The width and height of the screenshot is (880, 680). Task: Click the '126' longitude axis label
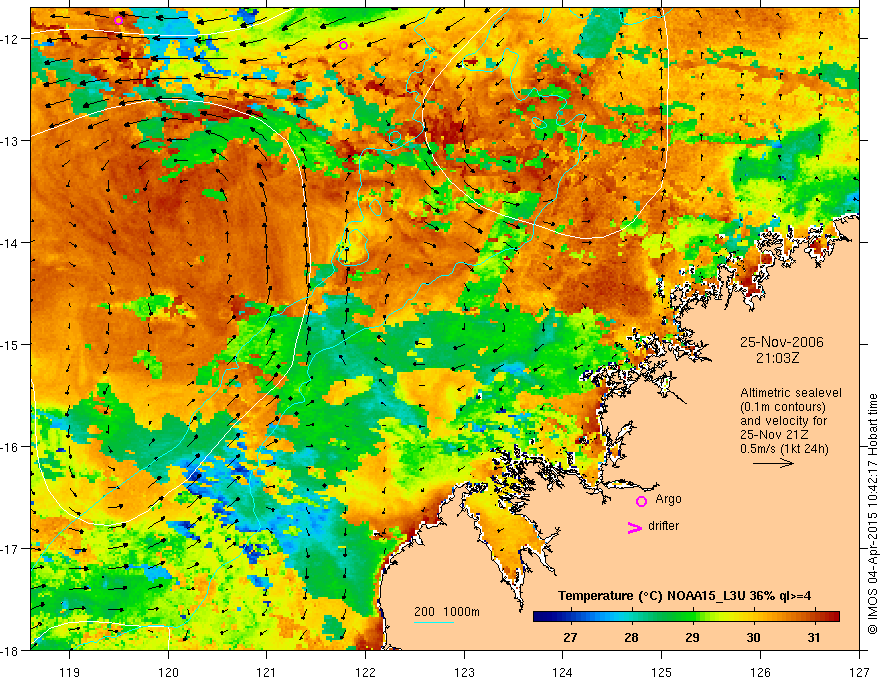[760, 672]
